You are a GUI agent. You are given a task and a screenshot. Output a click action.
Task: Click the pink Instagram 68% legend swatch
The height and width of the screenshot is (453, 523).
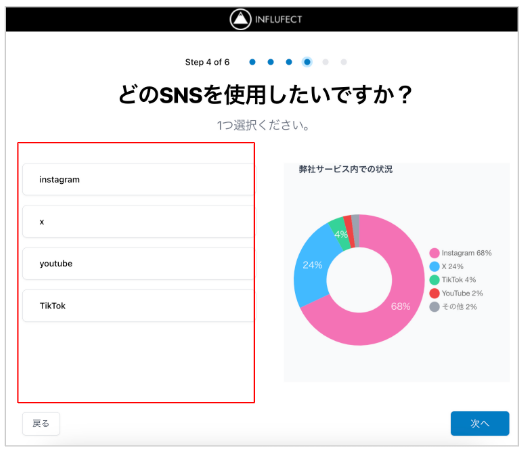point(434,253)
